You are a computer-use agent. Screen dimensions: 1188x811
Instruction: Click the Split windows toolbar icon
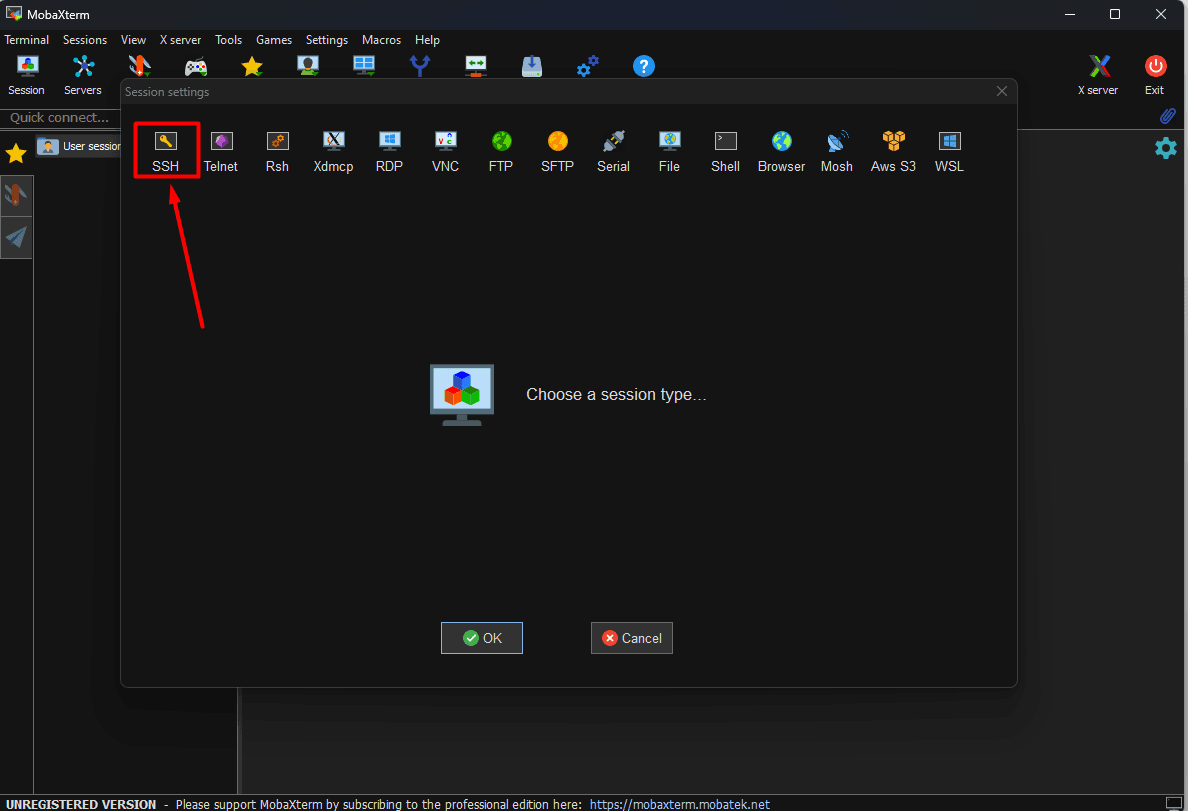(x=364, y=66)
